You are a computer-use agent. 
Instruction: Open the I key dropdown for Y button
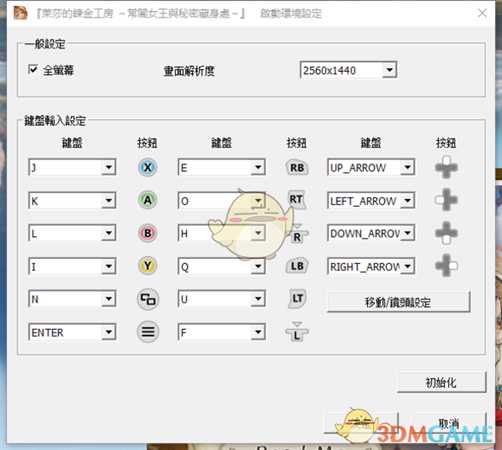[x=72, y=266]
